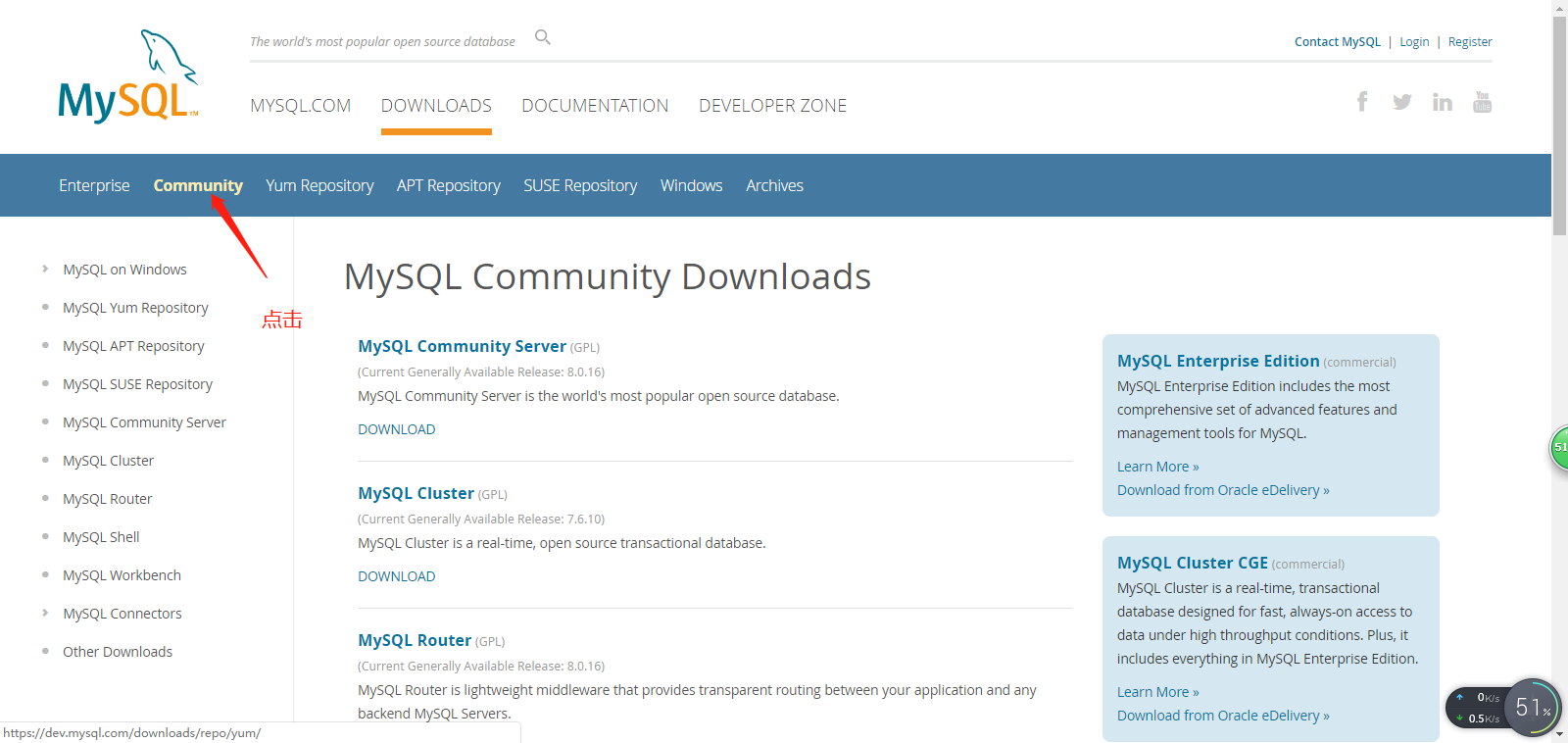The width and height of the screenshot is (1568, 743).
Task: Open MySQL Enterprise Edition title link
Action: pyautogui.click(x=1218, y=361)
